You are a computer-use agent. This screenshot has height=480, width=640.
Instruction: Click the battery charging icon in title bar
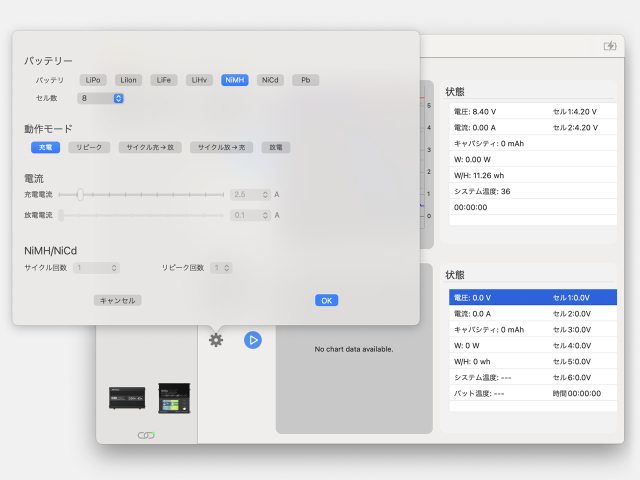tap(610, 46)
